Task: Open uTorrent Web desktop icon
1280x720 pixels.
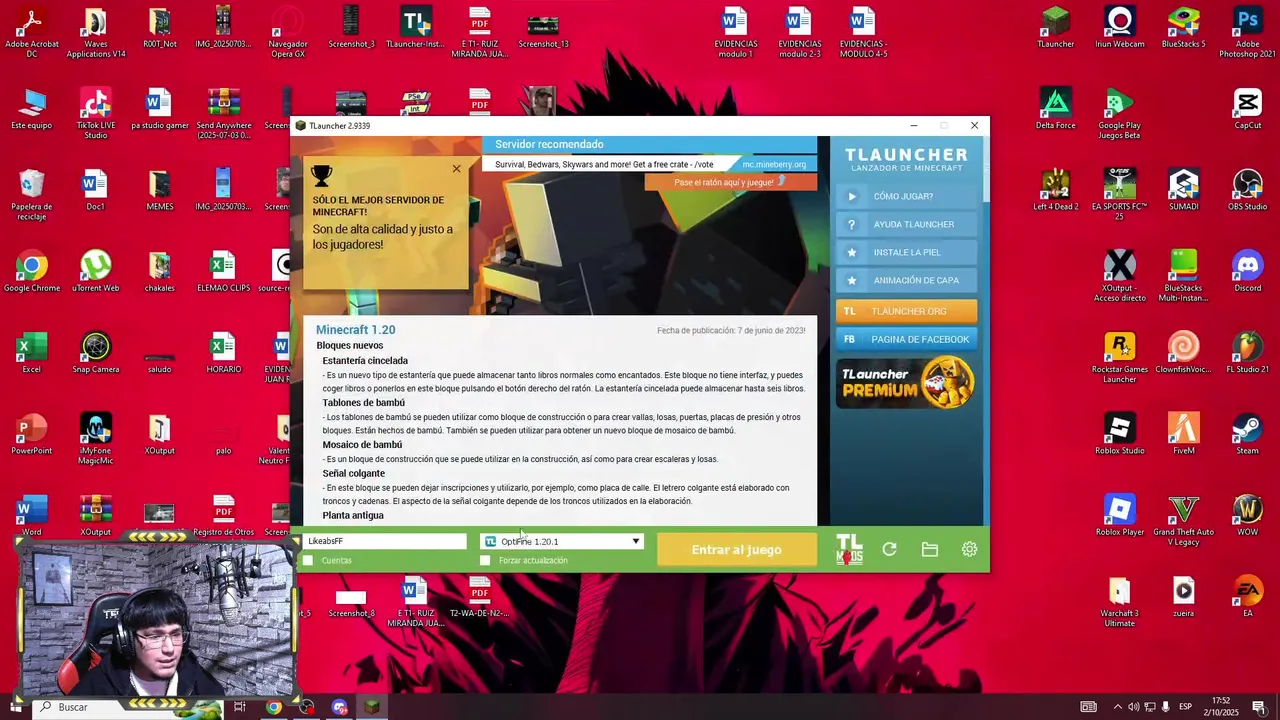Action: click(96, 271)
